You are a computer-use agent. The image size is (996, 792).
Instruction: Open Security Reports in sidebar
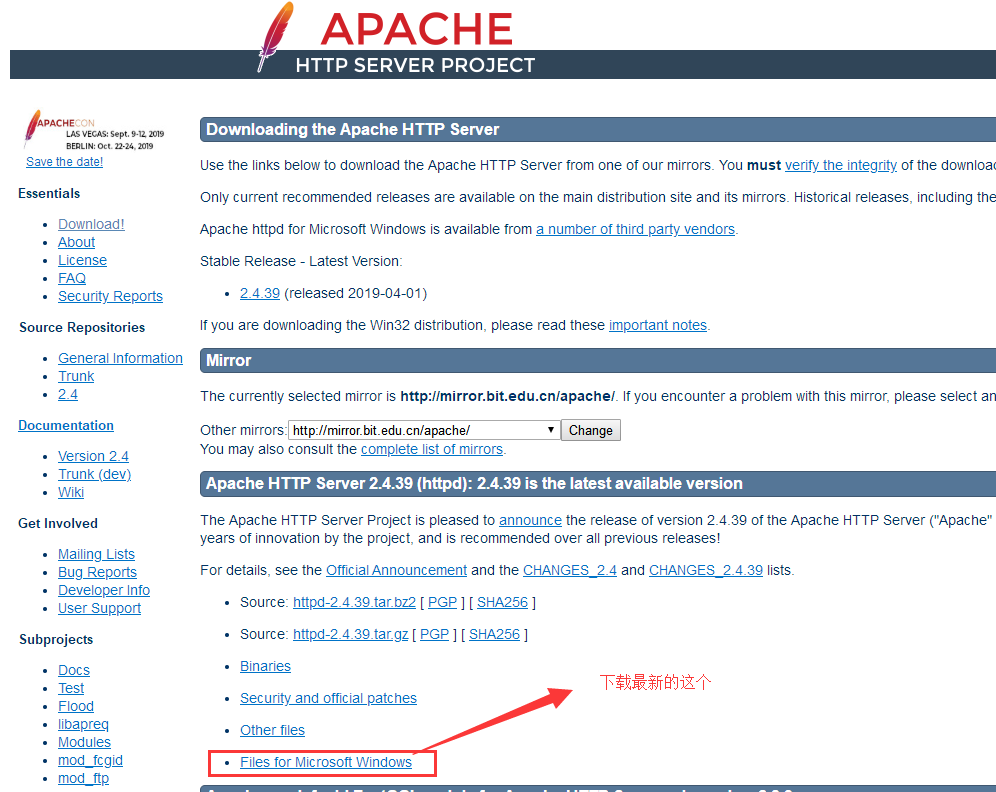click(x=110, y=296)
